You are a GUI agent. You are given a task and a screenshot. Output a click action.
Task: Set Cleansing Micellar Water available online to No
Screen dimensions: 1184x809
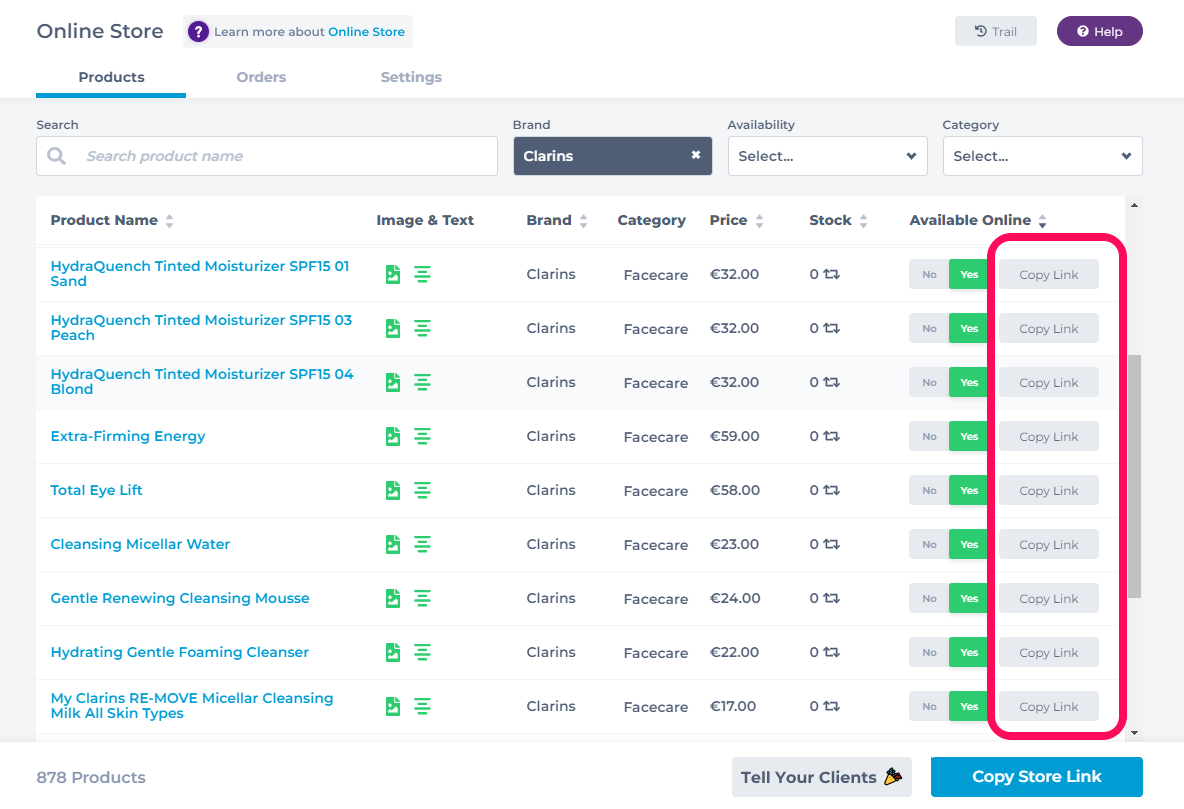(929, 545)
